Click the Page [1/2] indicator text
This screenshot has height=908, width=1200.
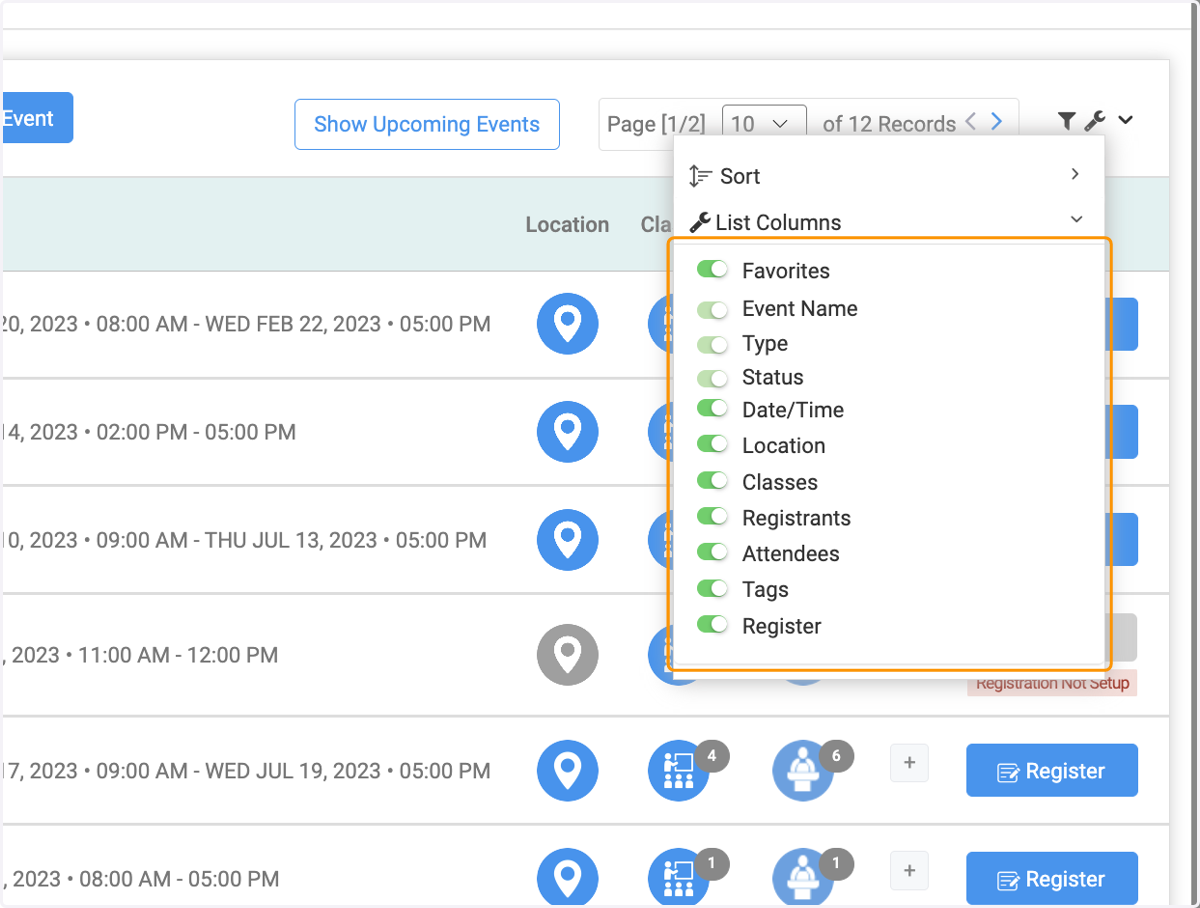tap(656, 124)
